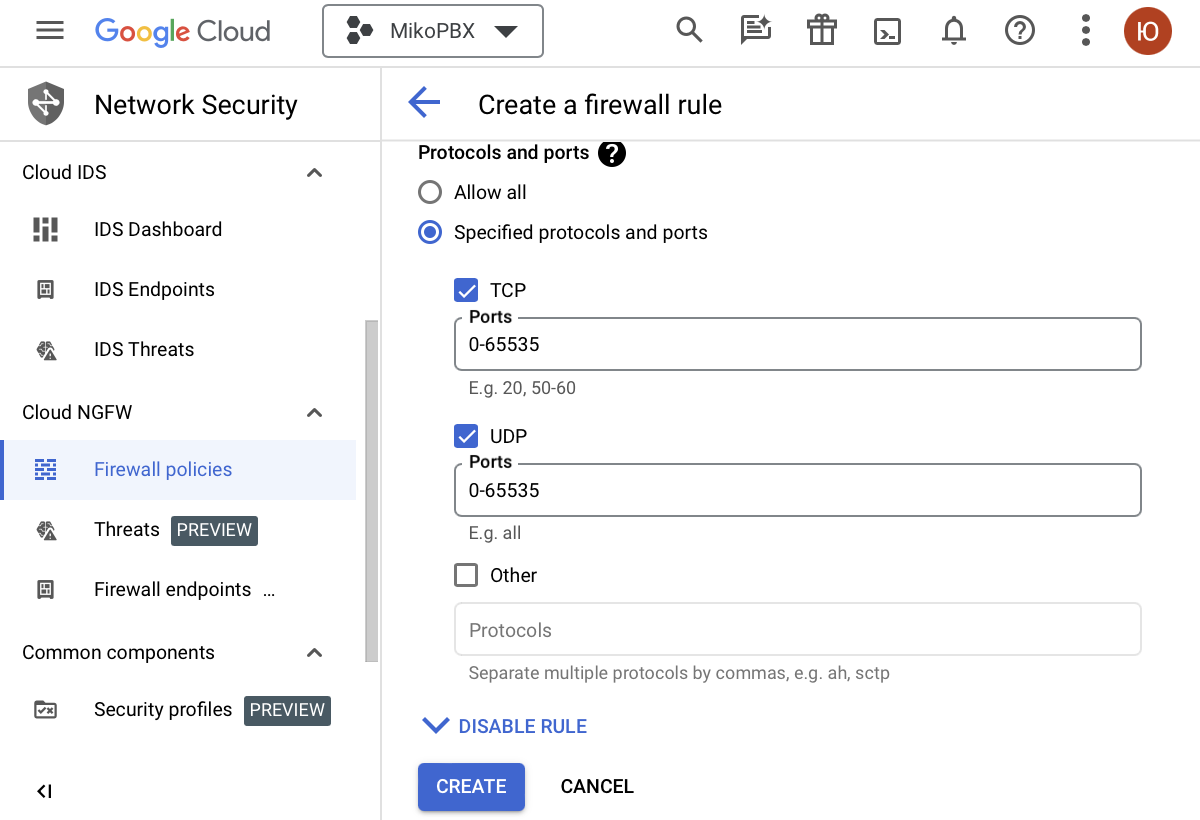Collapse the Cloud IDS section
1200x820 pixels.
click(314, 173)
